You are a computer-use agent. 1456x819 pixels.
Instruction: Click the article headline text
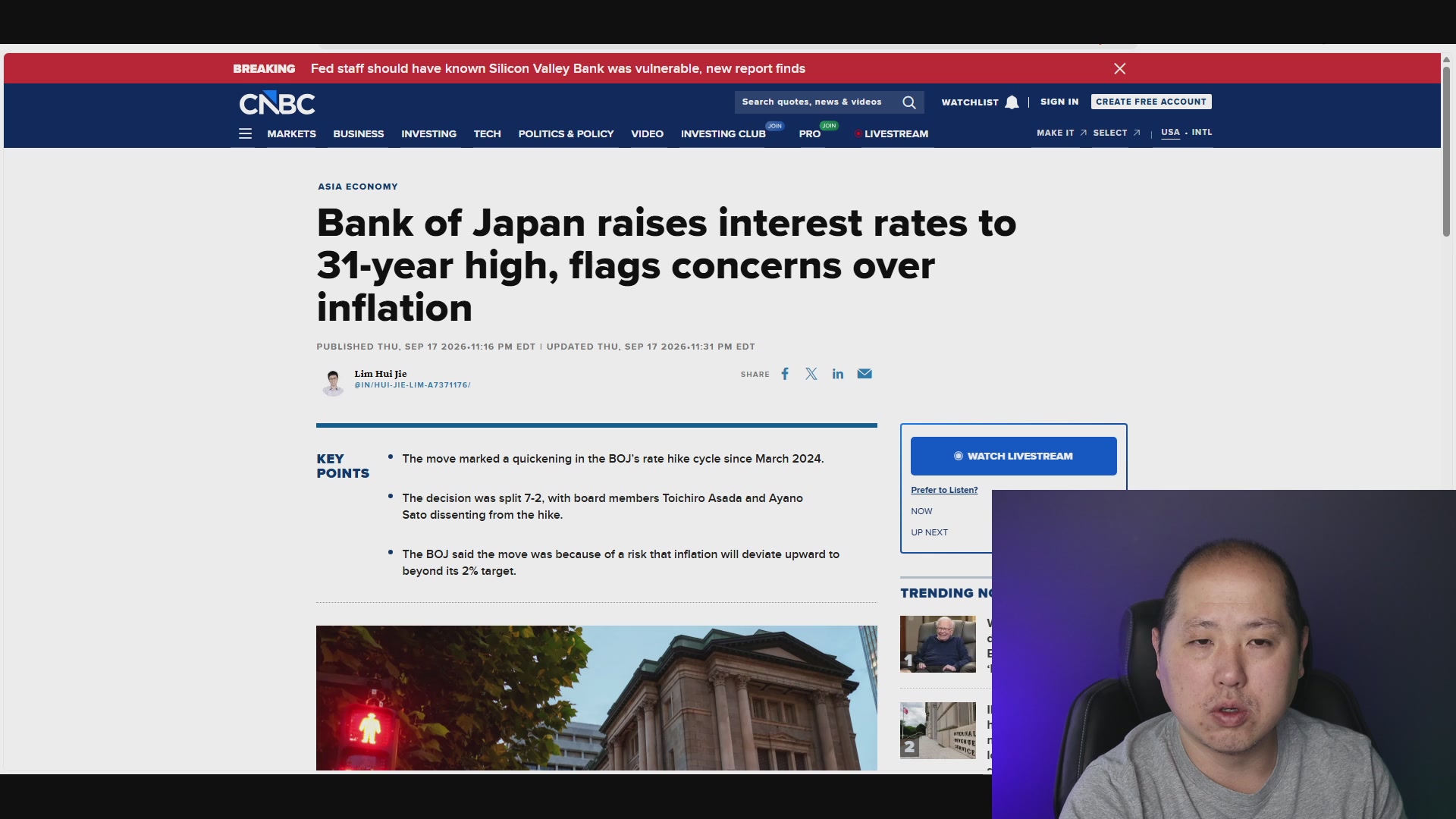pyautogui.click(x=666, y=265)
